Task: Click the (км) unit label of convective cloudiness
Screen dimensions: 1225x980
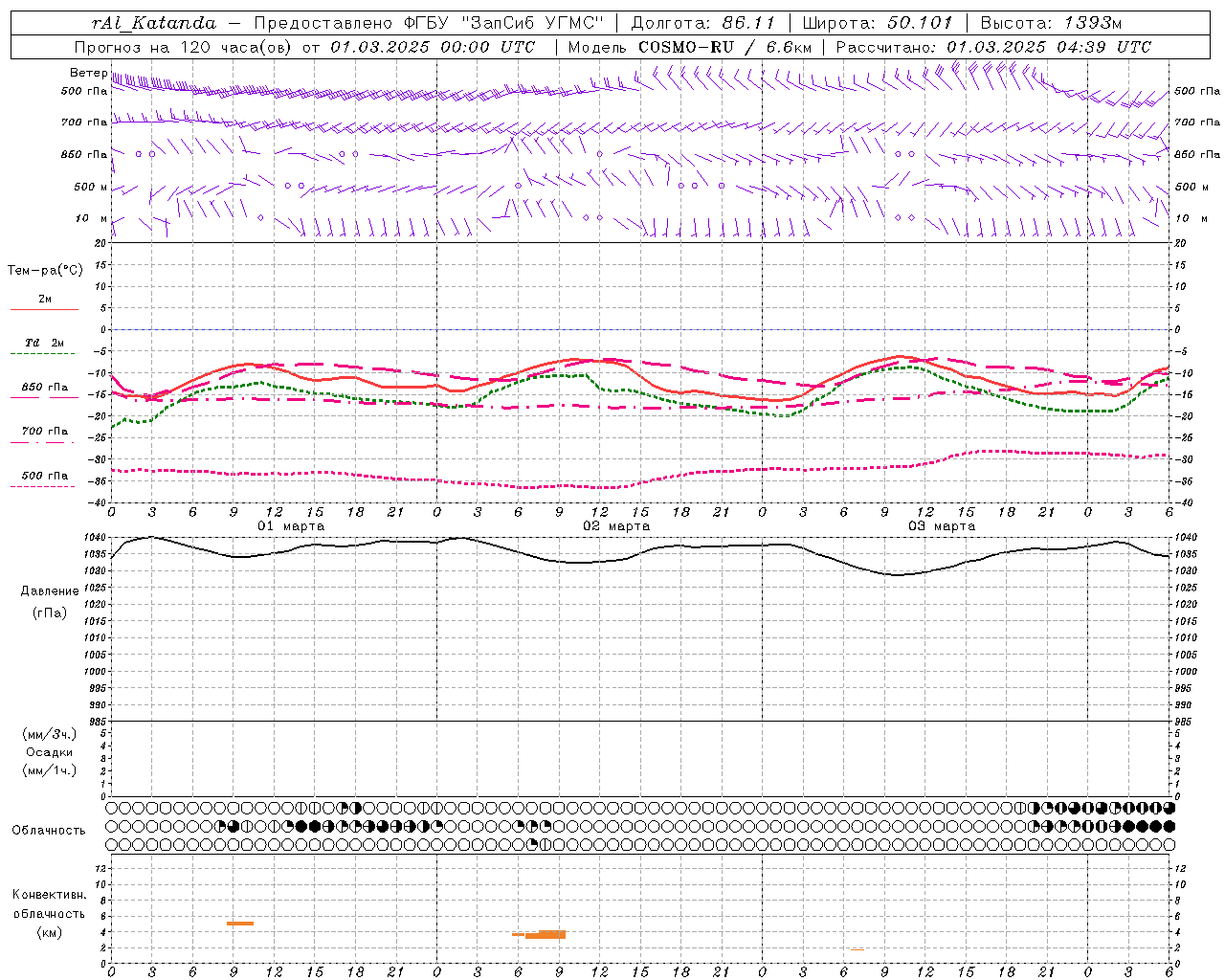Action: click(x=50, y=933)
